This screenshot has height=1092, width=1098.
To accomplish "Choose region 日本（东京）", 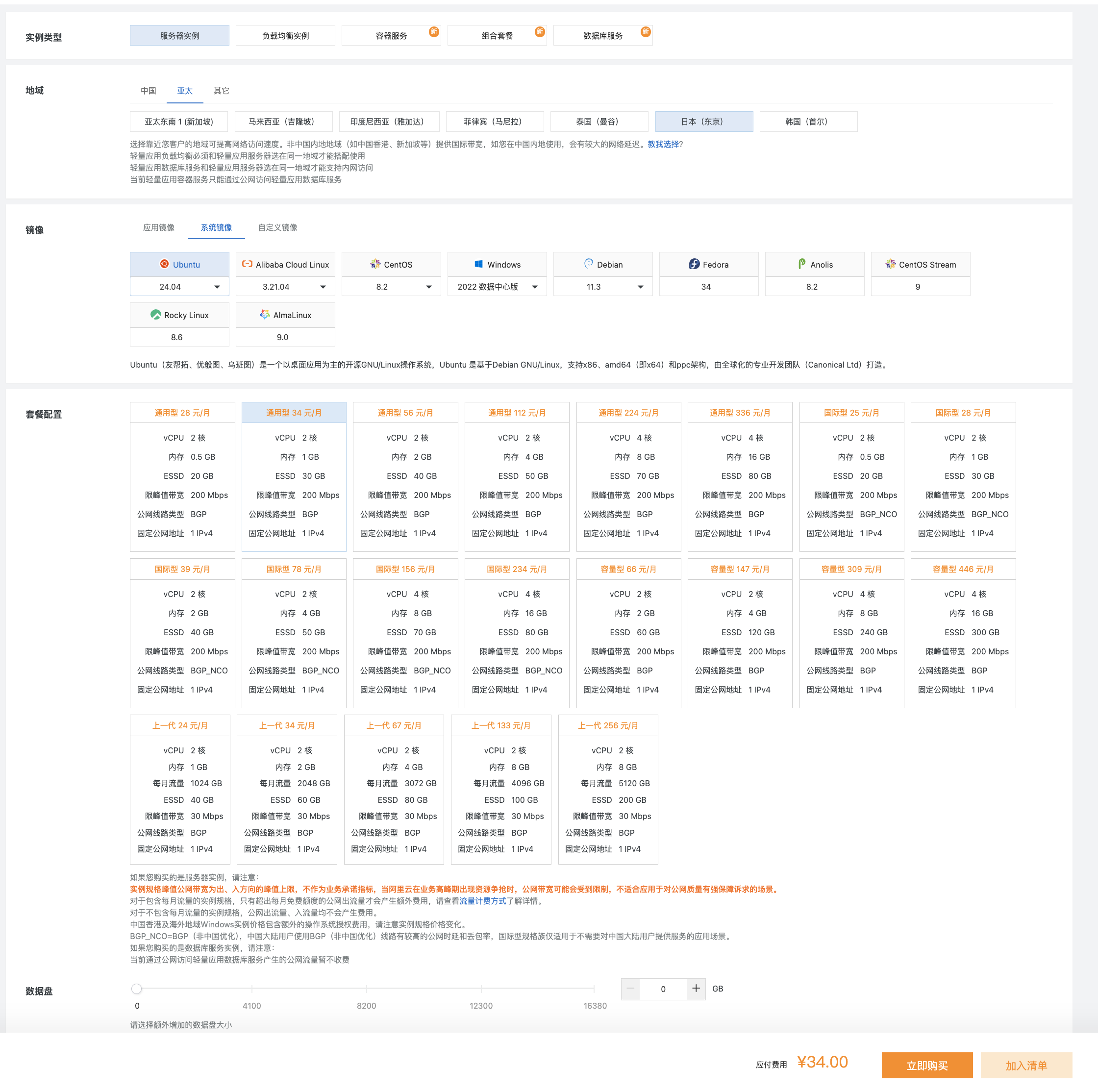I will click(x=704, y=122).
